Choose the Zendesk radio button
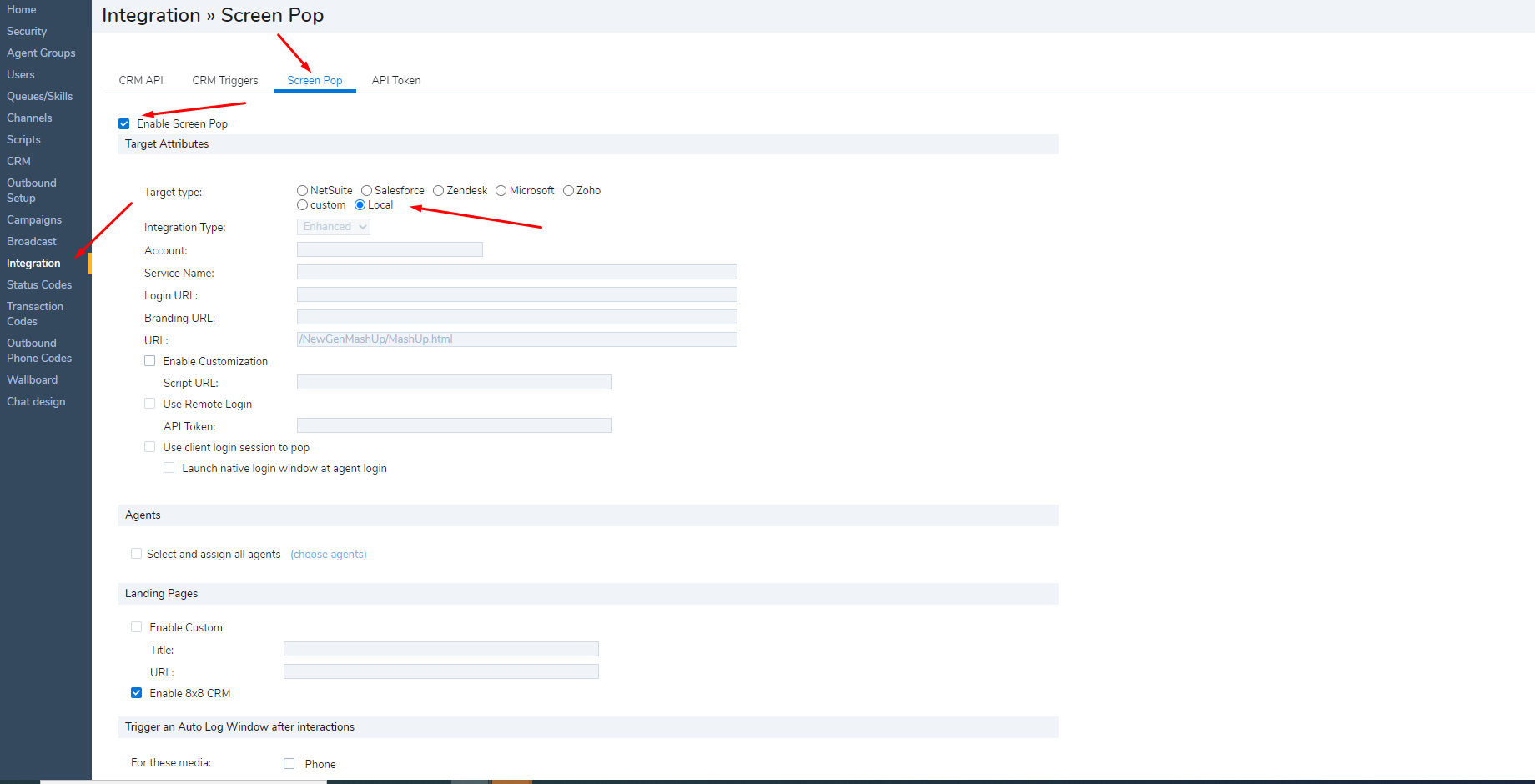Screen dimensions: 1535x784 point(439,191)
